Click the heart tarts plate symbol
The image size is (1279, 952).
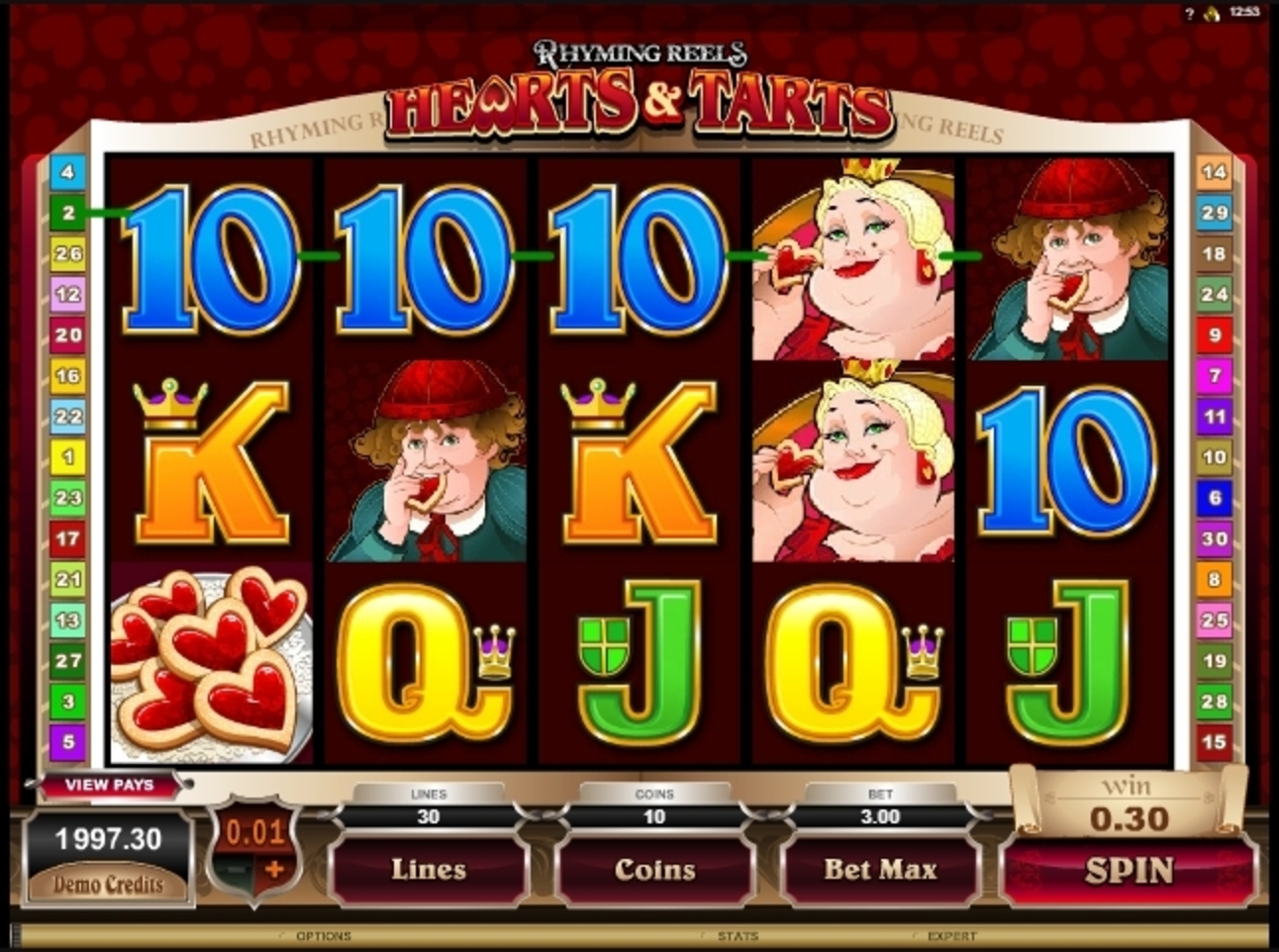pos(211,664)
